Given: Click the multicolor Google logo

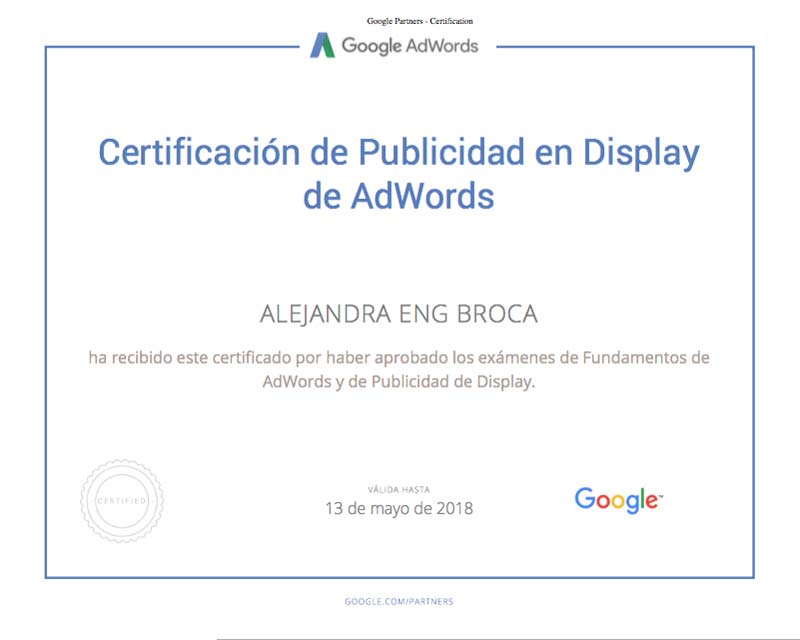Looking at the screenshot, I should [x=618, y=500].
